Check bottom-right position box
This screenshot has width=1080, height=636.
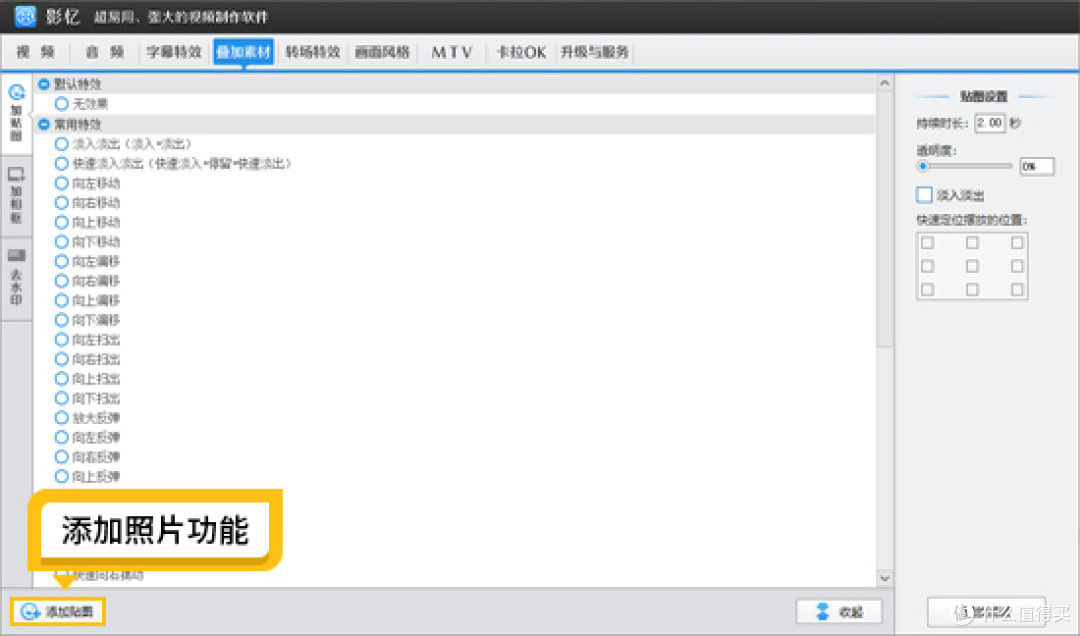(1017, 289)
